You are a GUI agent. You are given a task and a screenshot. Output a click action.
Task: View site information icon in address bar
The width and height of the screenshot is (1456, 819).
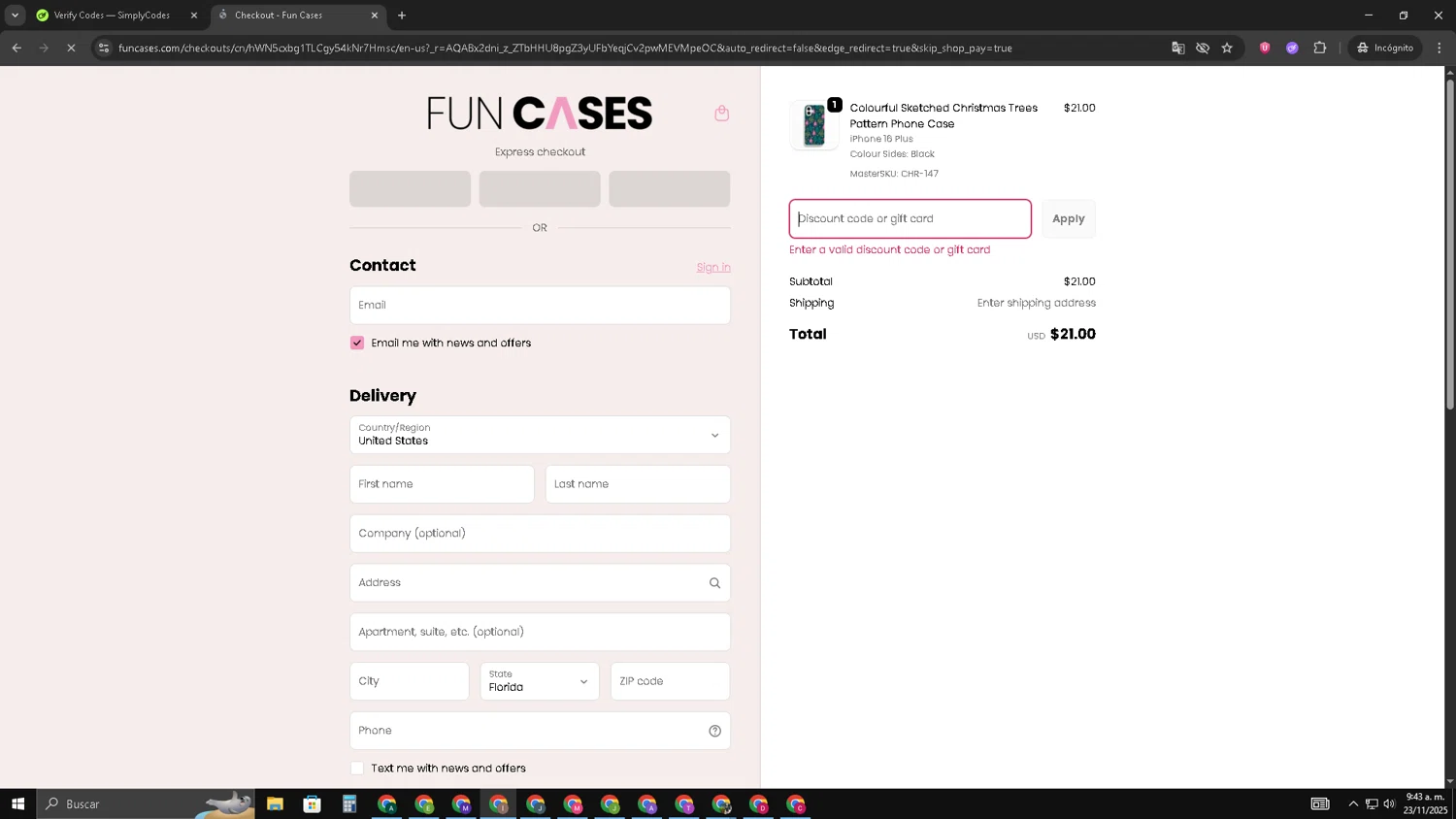[x=104, y=48]
